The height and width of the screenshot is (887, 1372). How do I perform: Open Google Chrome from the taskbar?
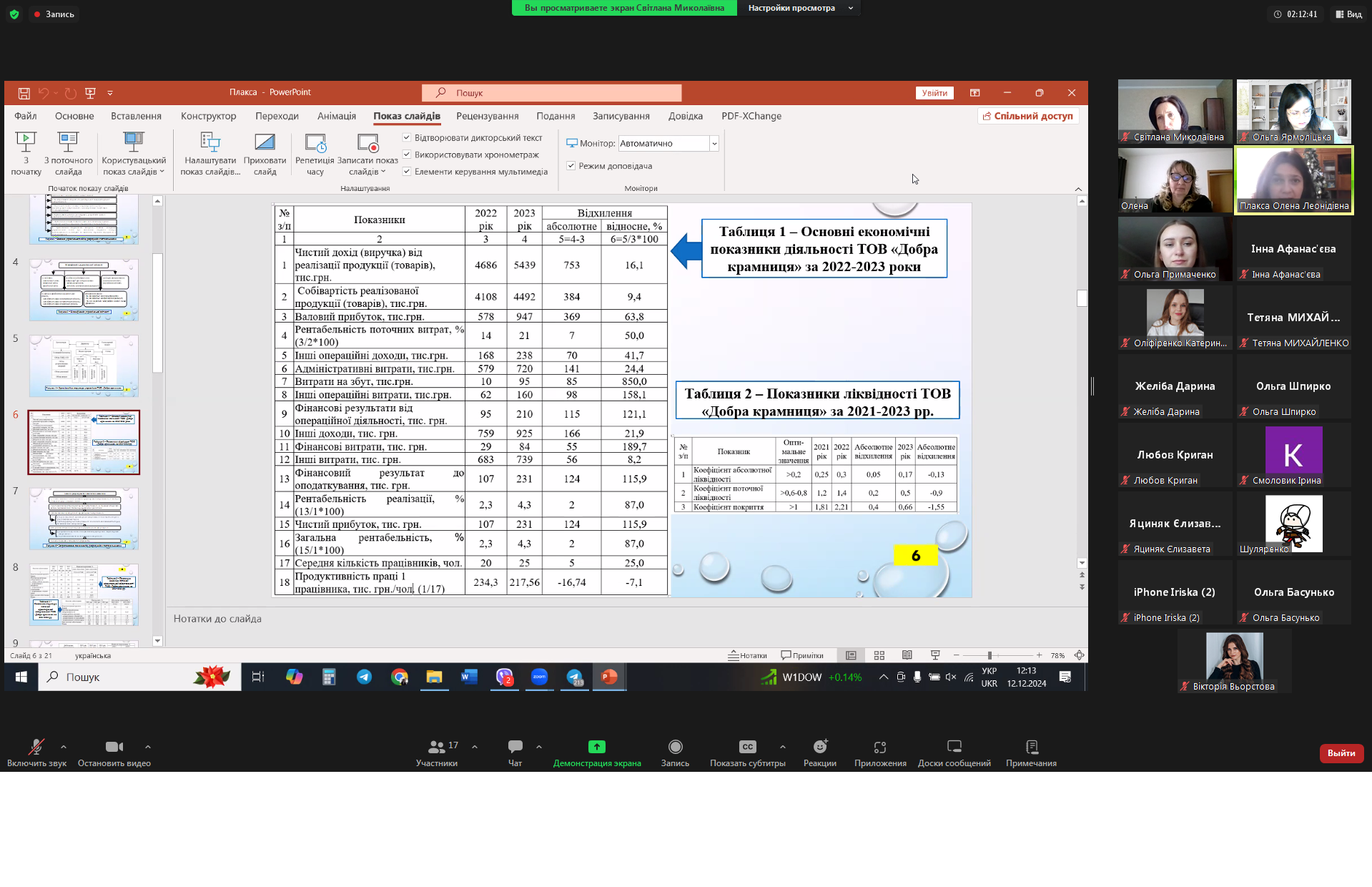coord(399,677)
